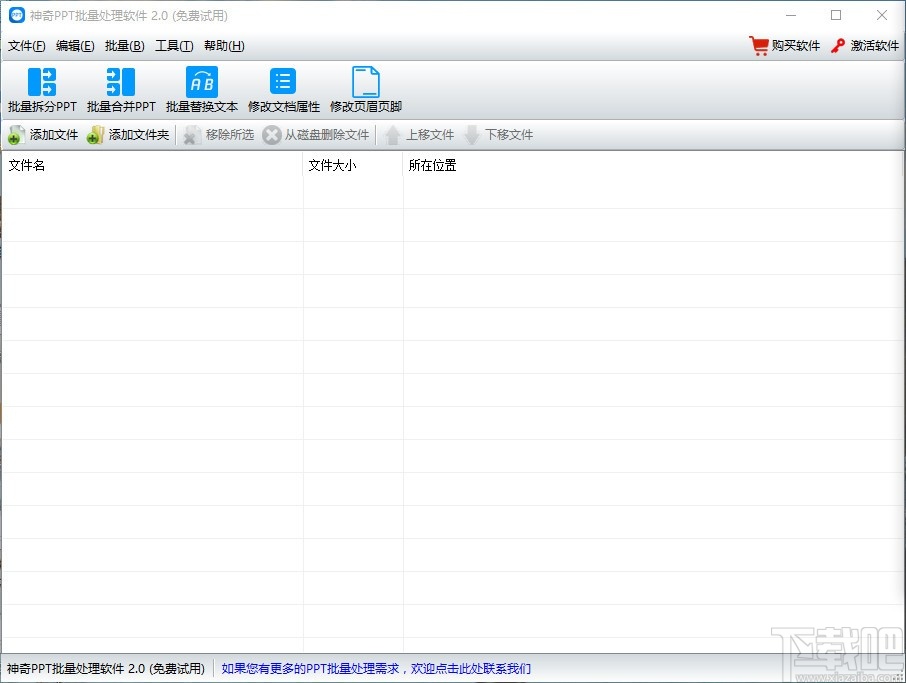Click the app logo icon in title bar
906x683 pixels.
point(17,16)
